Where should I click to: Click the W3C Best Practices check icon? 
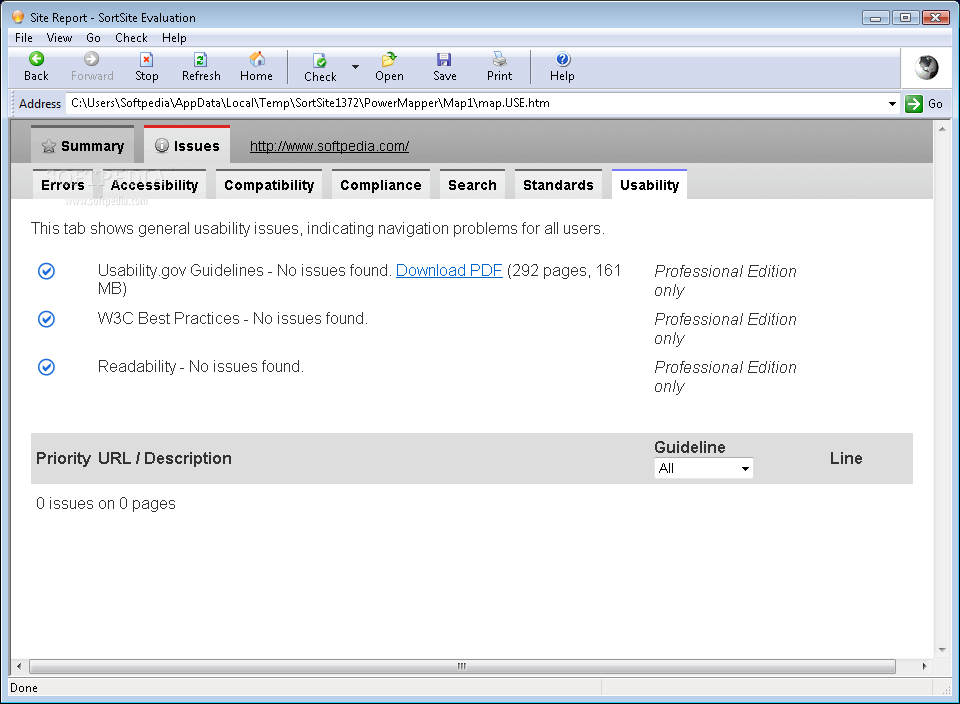[47, 319]
